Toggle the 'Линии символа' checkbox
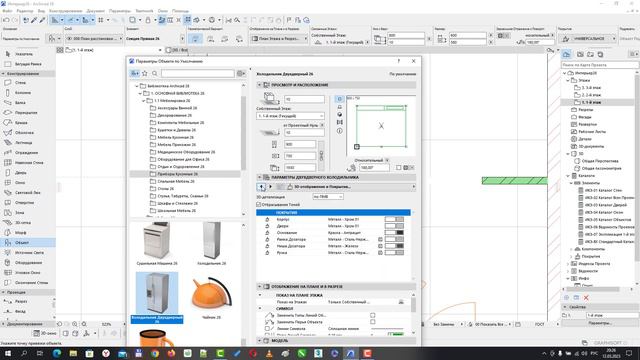 pos(267,329)
